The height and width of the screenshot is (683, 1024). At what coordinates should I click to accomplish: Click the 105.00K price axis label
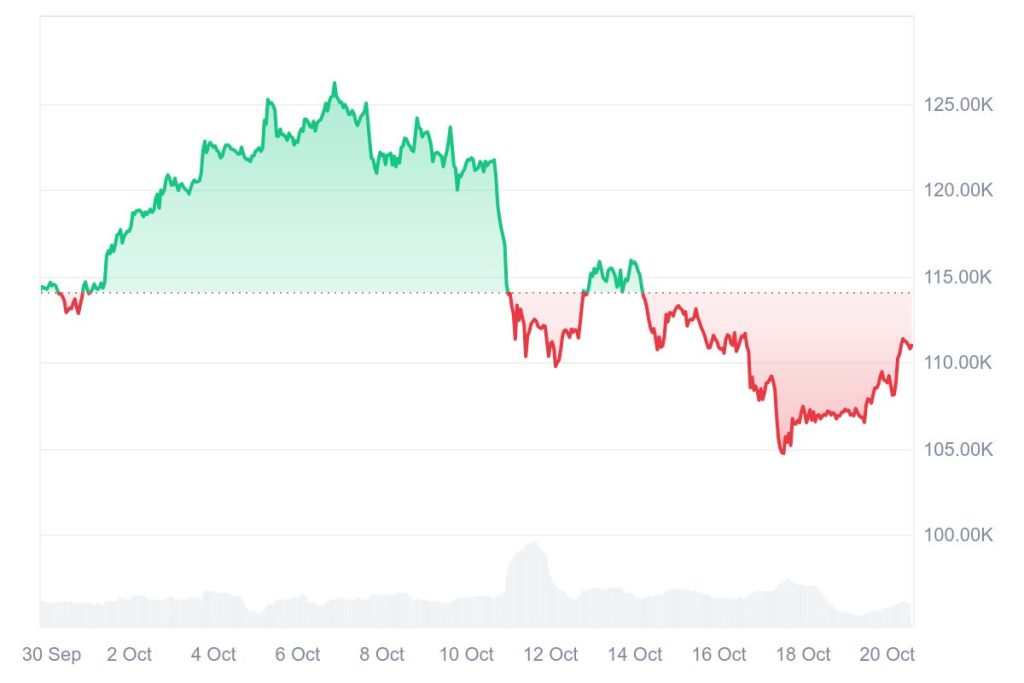click(959, 450)
